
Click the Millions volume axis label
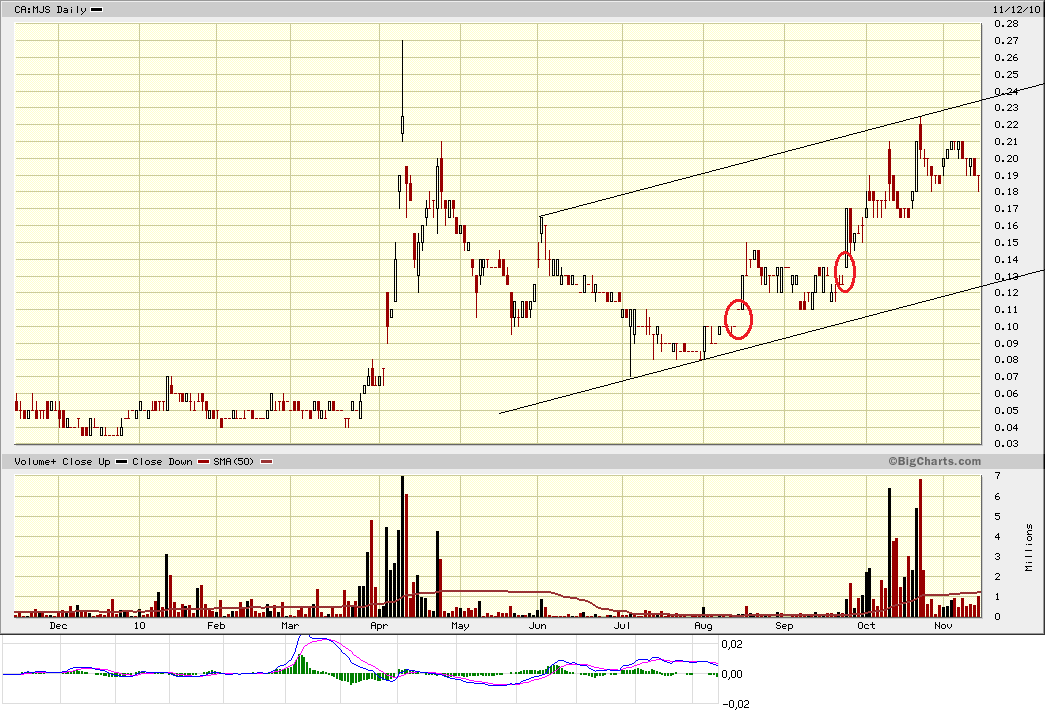click(x=1029, y=547)
